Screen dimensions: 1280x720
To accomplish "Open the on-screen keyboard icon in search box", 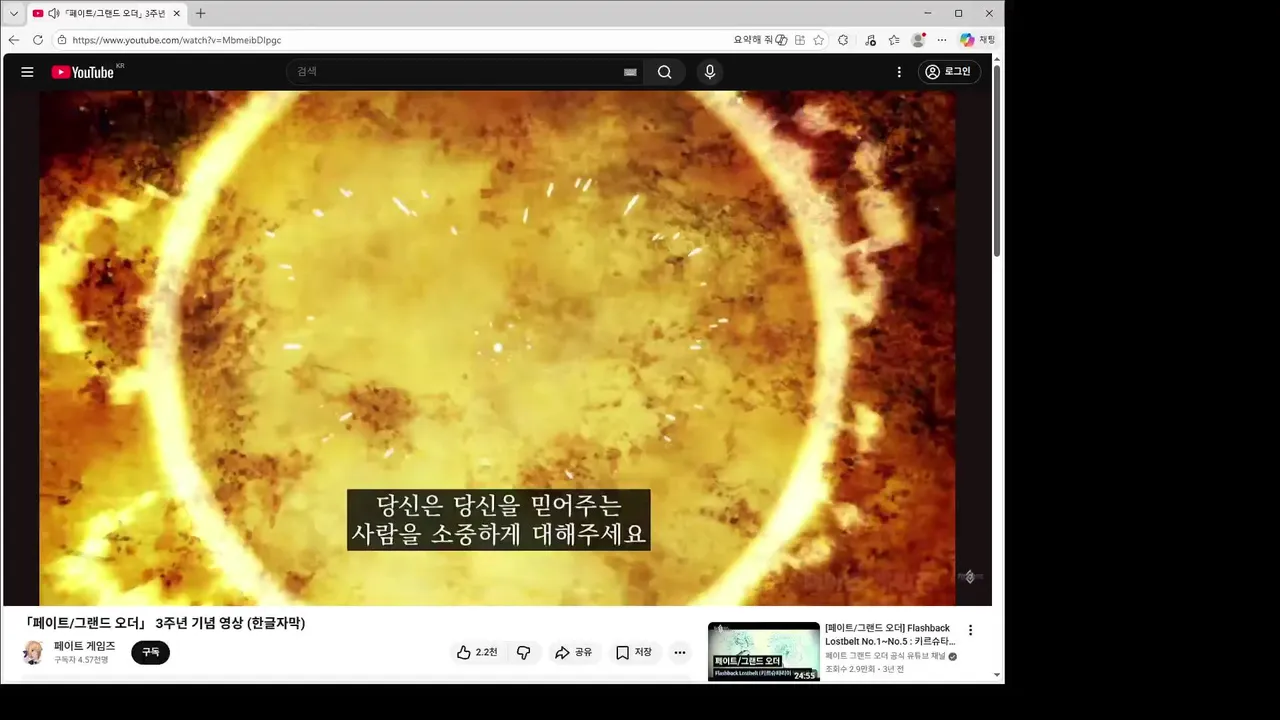I will coord(630,72).
